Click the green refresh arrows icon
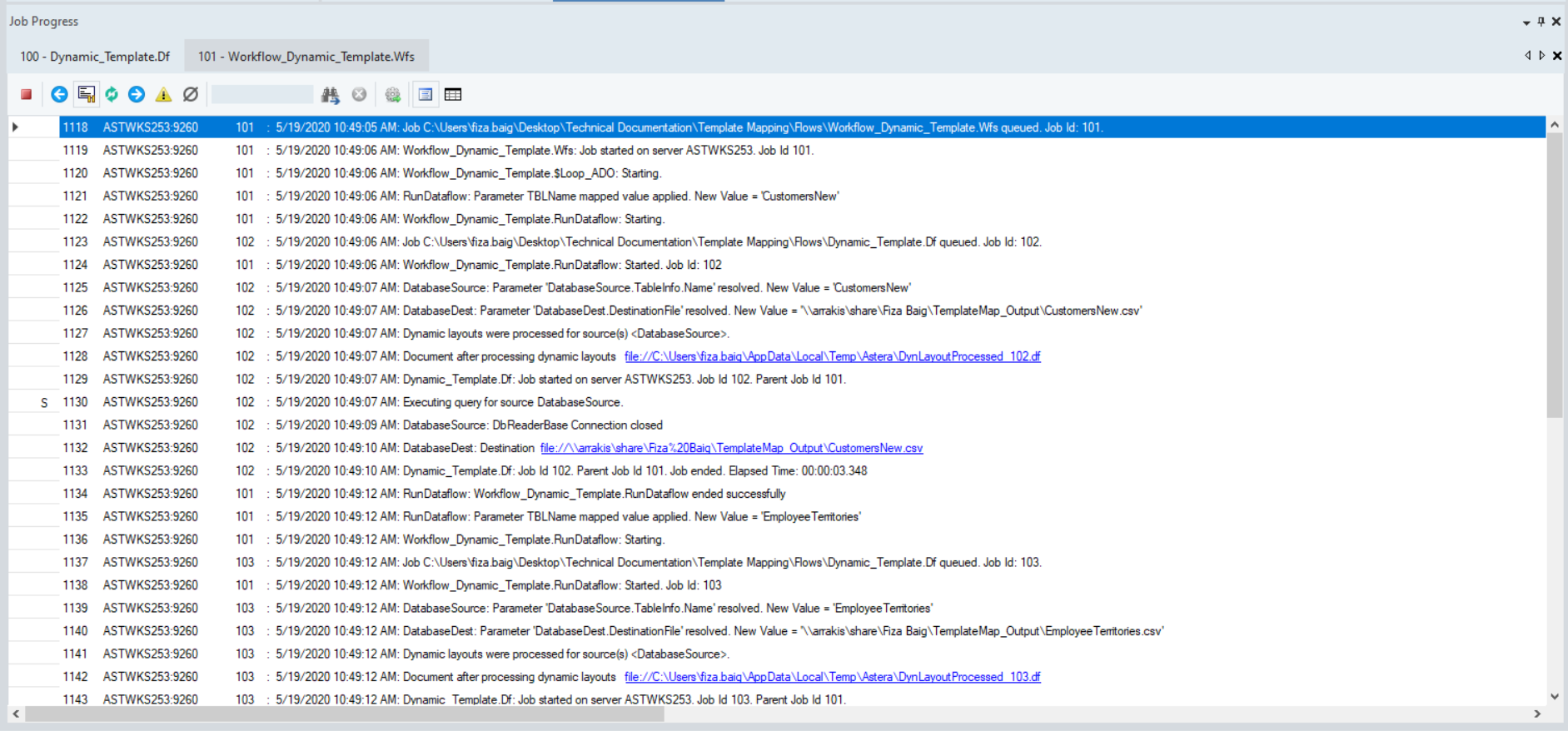Viewport: 1568px width, 731px height. coord(112,95)
